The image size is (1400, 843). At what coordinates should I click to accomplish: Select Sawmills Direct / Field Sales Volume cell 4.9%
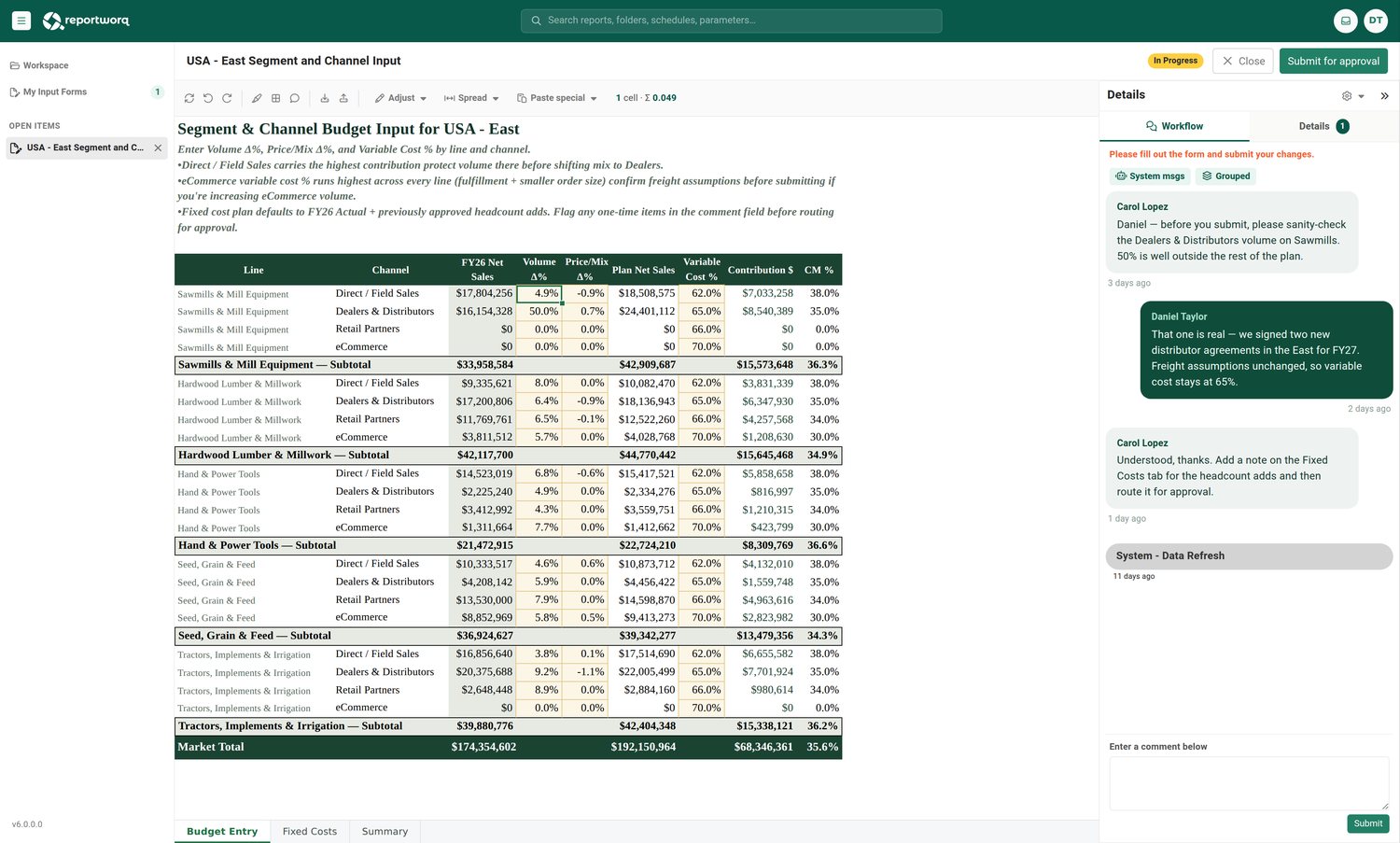coord(539,294)
